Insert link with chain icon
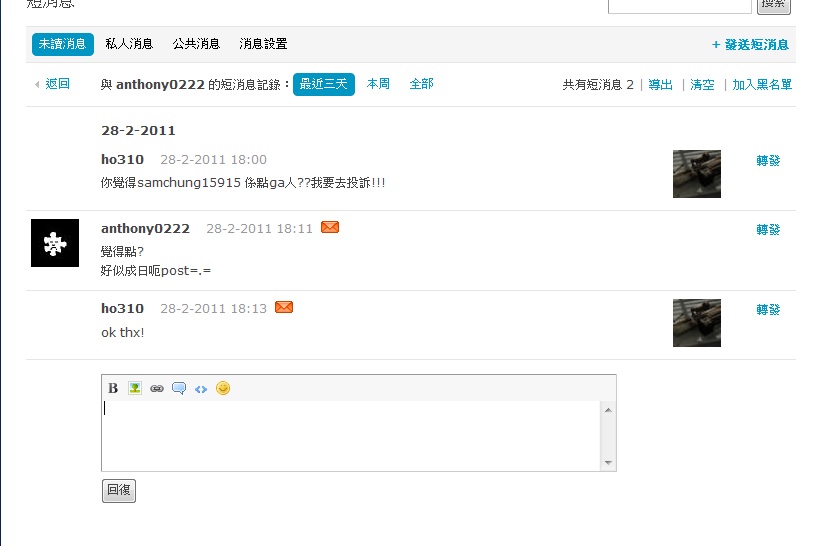The image size is (820, 546). click(x=157, y=389)
